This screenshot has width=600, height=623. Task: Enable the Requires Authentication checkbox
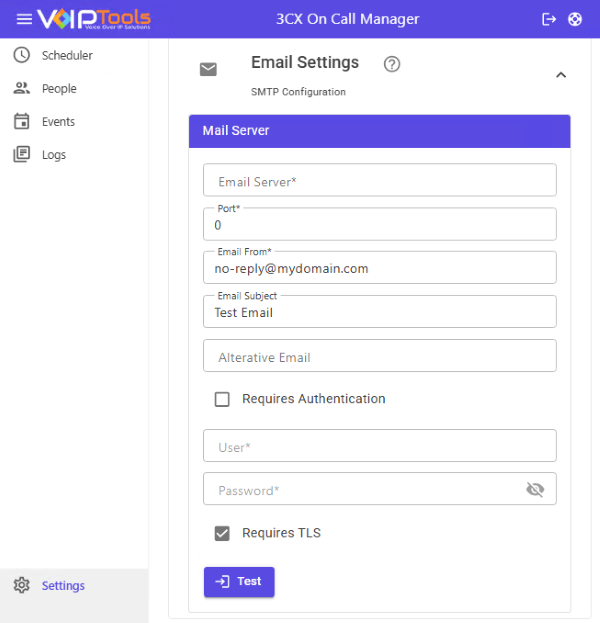[x=222, y=399]
